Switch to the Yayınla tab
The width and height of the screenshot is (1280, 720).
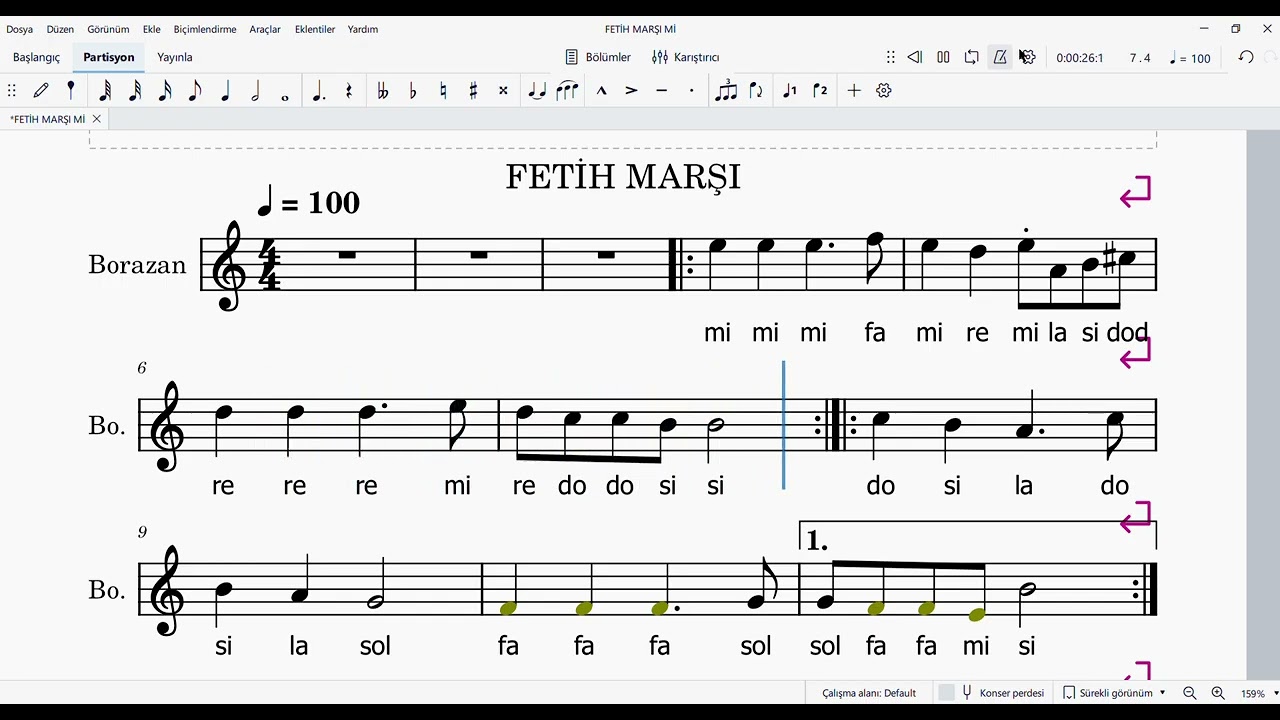[x=175, y=57]
